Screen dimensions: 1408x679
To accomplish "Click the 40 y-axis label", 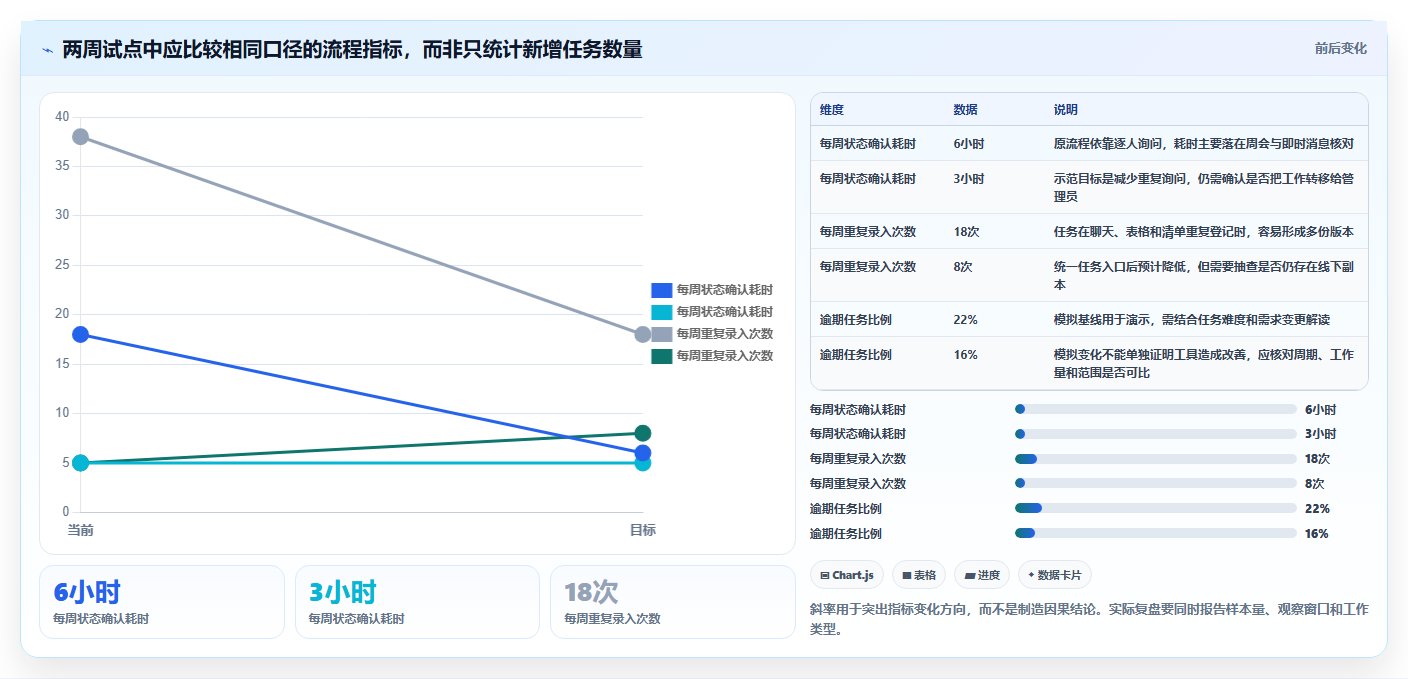I will tap(62, 117).
